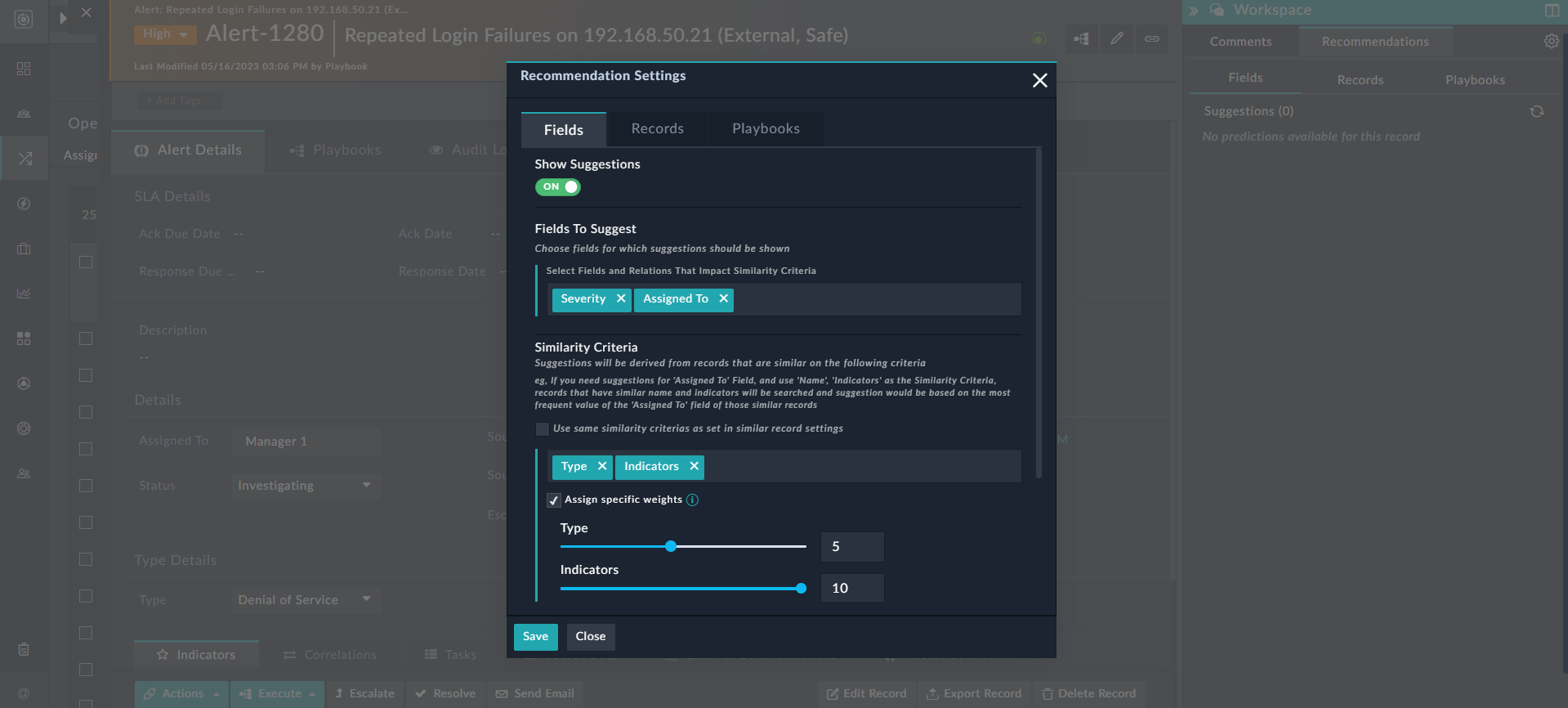This screenshot has height=708, width=1568.
Task: Click the link icon in alert header
Action: [1151, 38]
